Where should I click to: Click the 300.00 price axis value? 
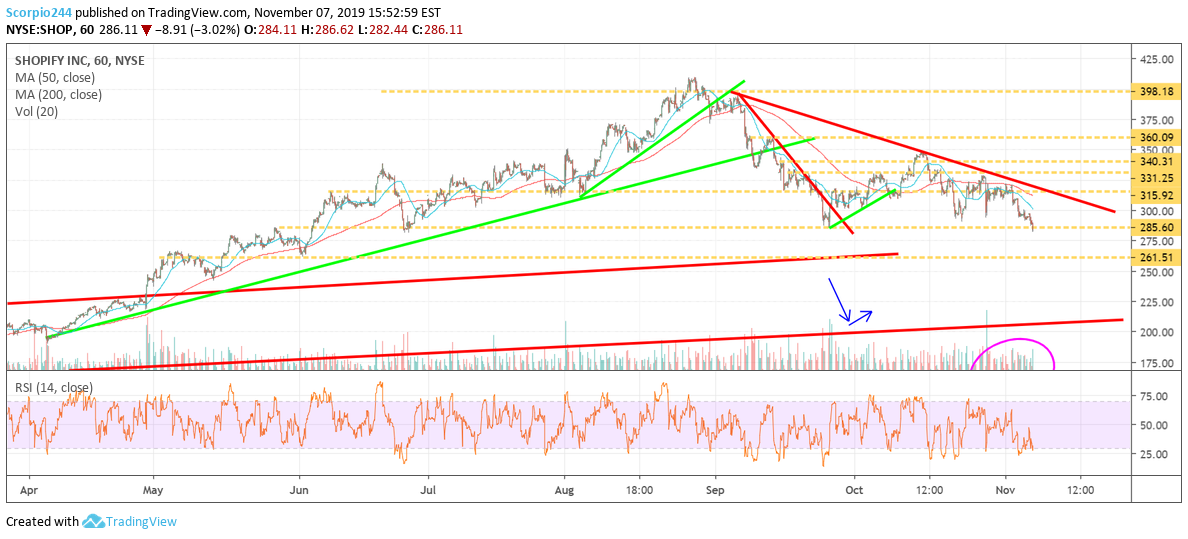1156,211
